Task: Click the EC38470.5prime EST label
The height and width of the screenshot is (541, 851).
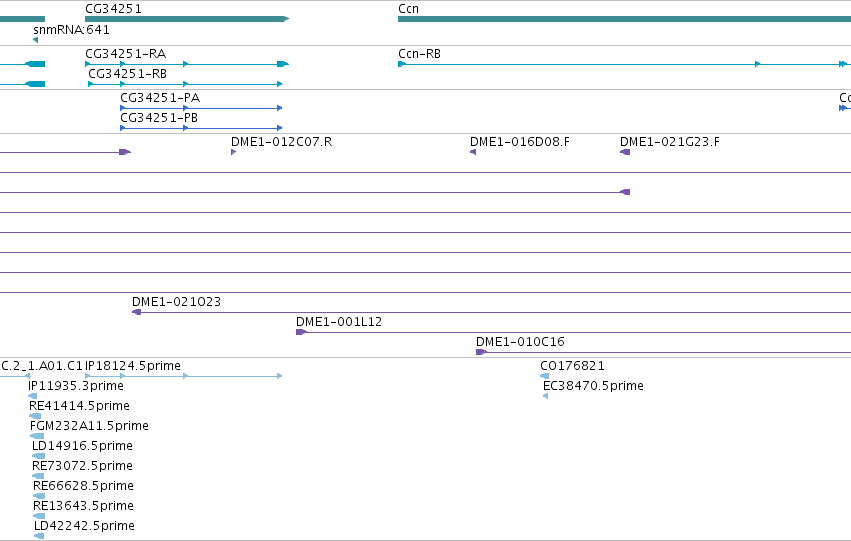Action: tap(593, 386)
